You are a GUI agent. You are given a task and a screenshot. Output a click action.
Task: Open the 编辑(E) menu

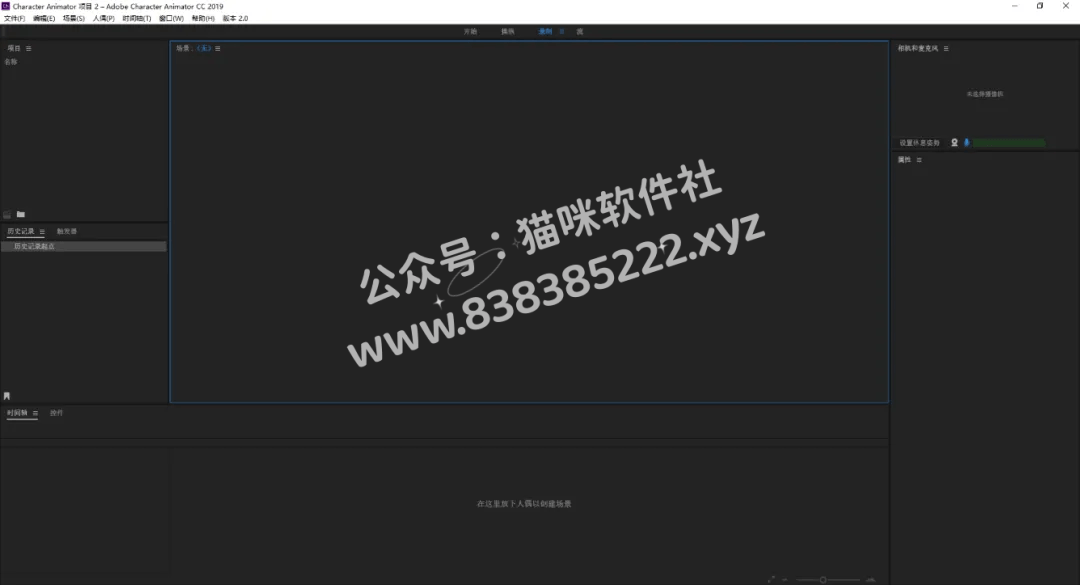point(44,19)
